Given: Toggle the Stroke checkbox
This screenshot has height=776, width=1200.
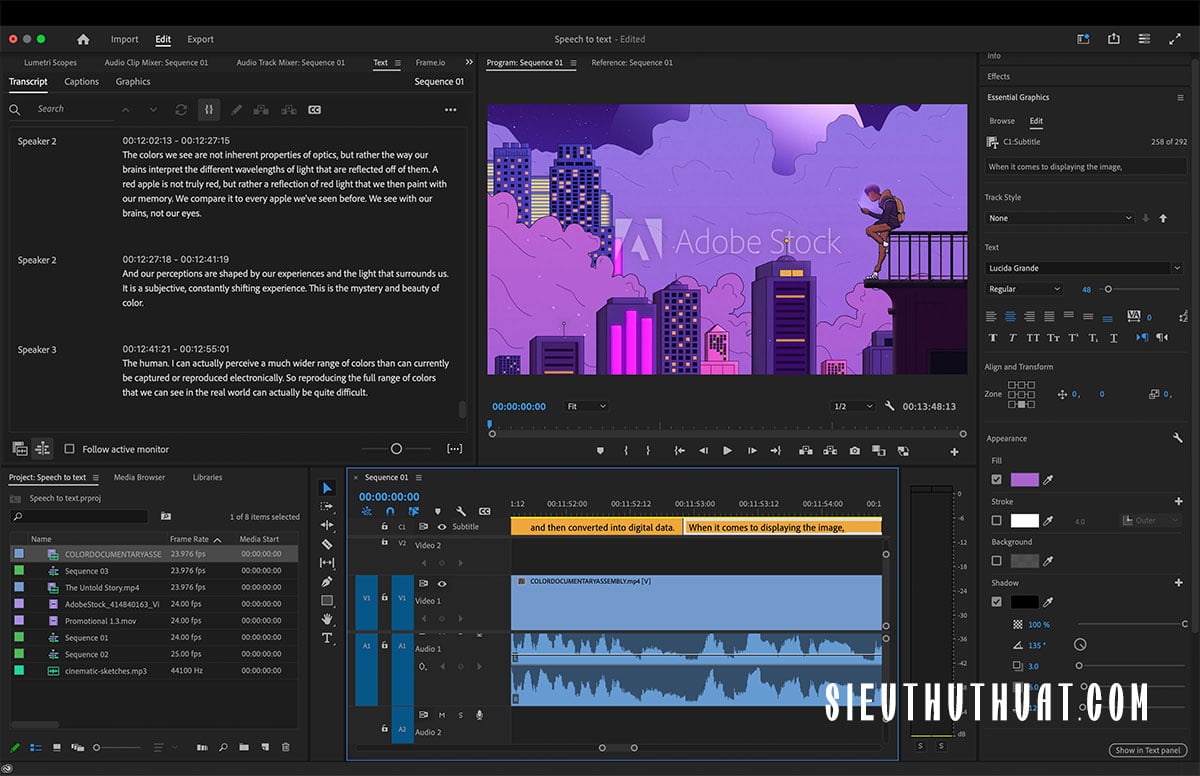Looking at the screenshot, I should tap(996, 521).
